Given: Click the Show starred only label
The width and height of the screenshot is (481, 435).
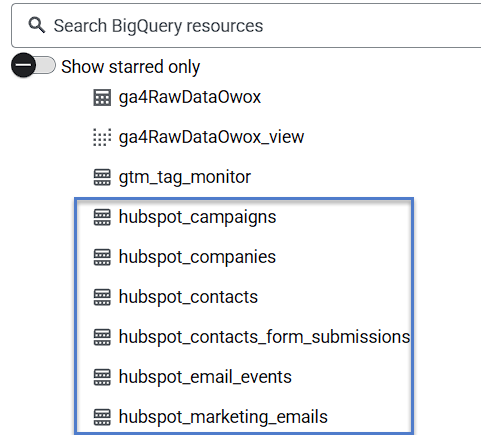Looking at the screenshot, I should [x=131, y=67].
